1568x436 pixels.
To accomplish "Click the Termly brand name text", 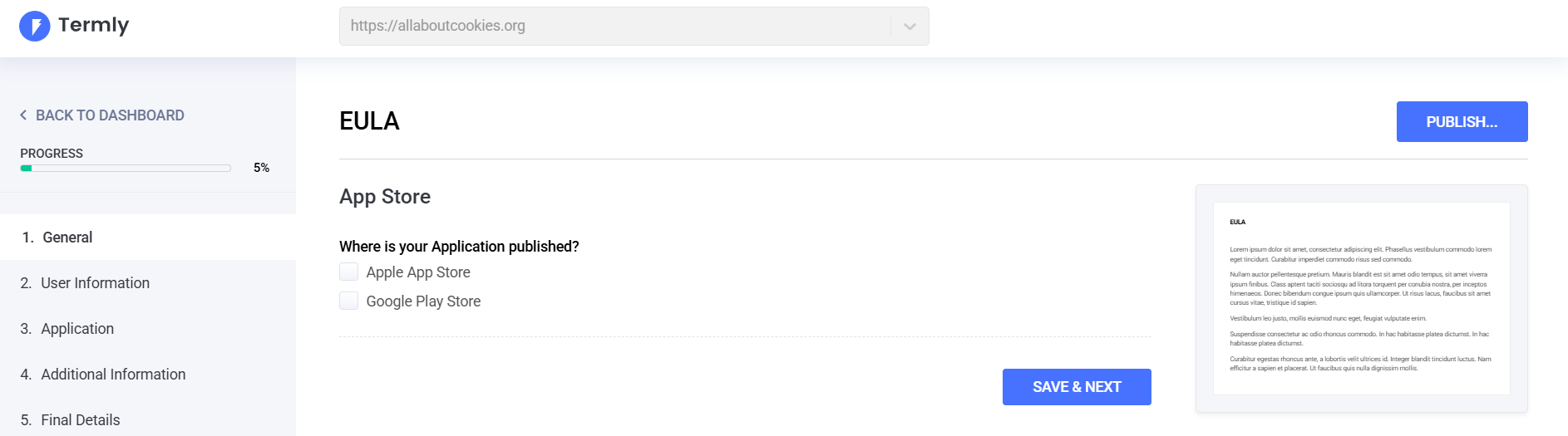I will tap(94, 26).
